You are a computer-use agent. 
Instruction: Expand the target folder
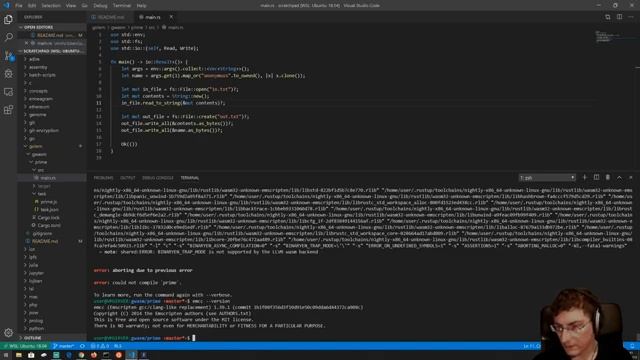pos(44,186)
